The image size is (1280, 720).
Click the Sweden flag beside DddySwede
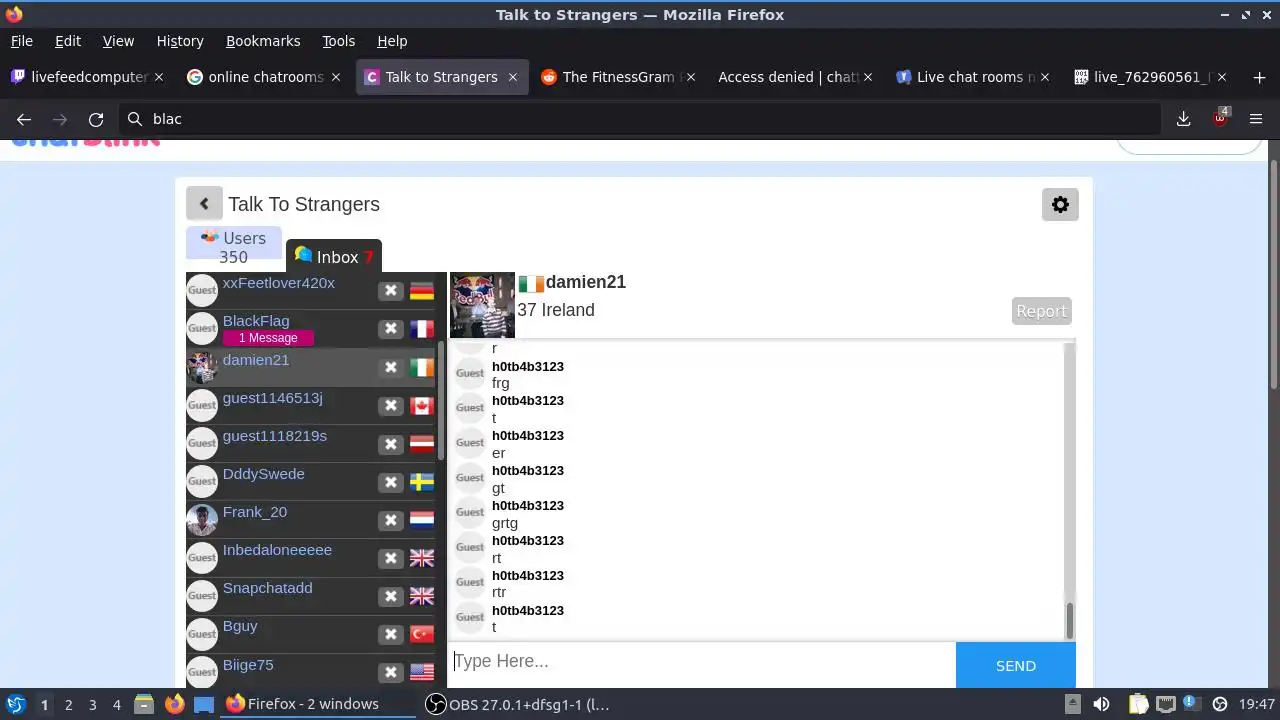coord(422,482)
